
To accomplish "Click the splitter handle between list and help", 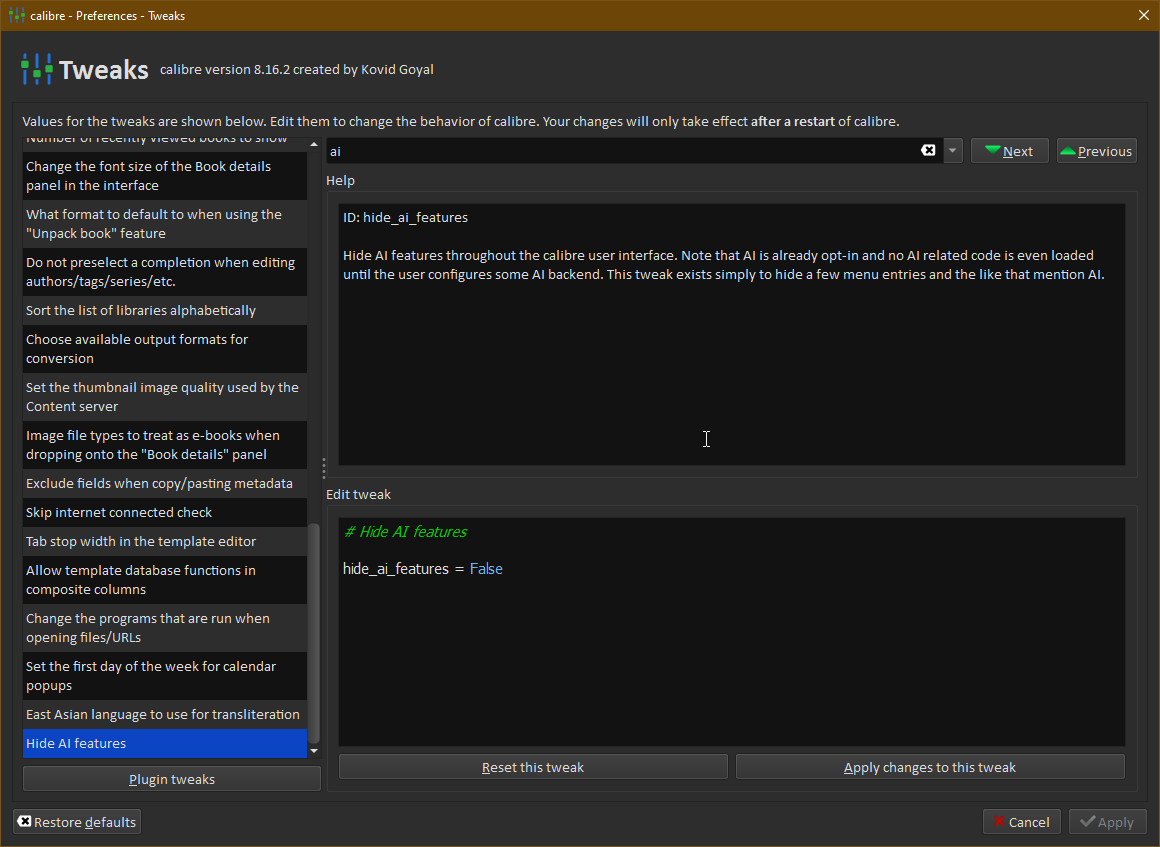I will pyautogui.click(x=323, y=468).
